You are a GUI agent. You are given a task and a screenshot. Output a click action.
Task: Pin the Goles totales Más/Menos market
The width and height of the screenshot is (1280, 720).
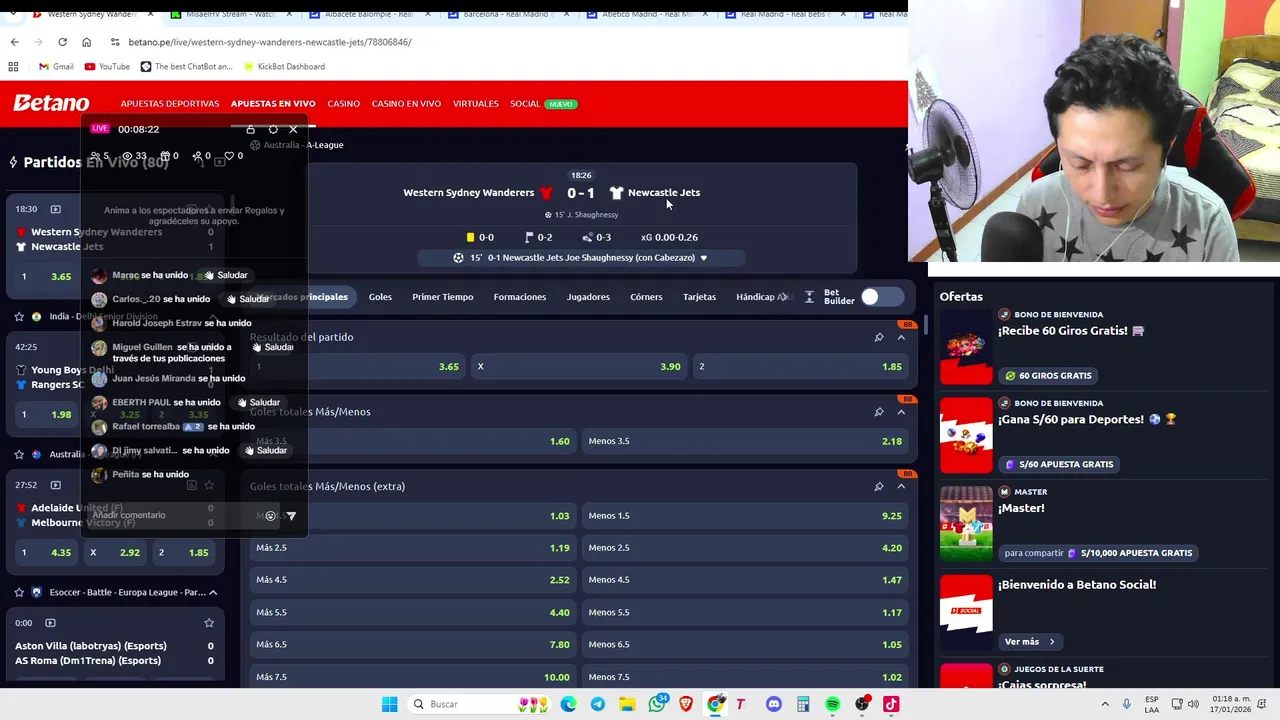click(x=879, y=412)
